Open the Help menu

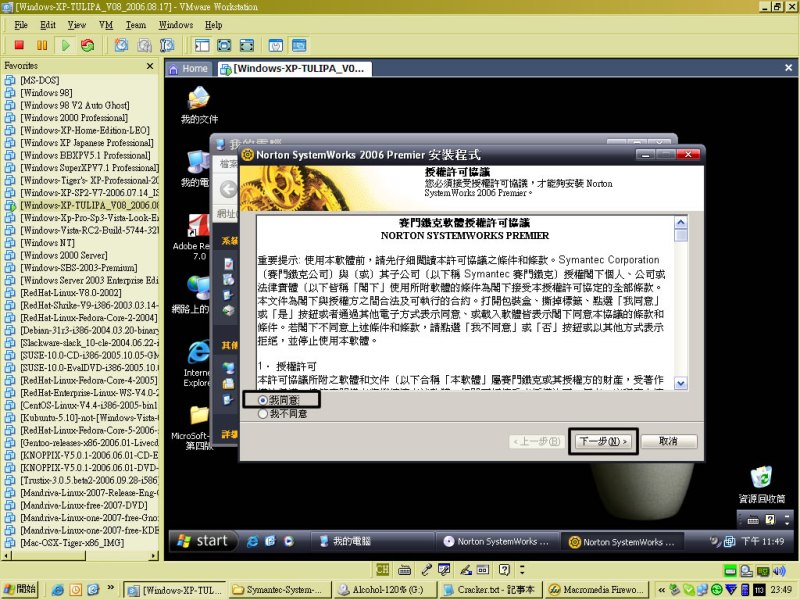click(x=213, y=24)
